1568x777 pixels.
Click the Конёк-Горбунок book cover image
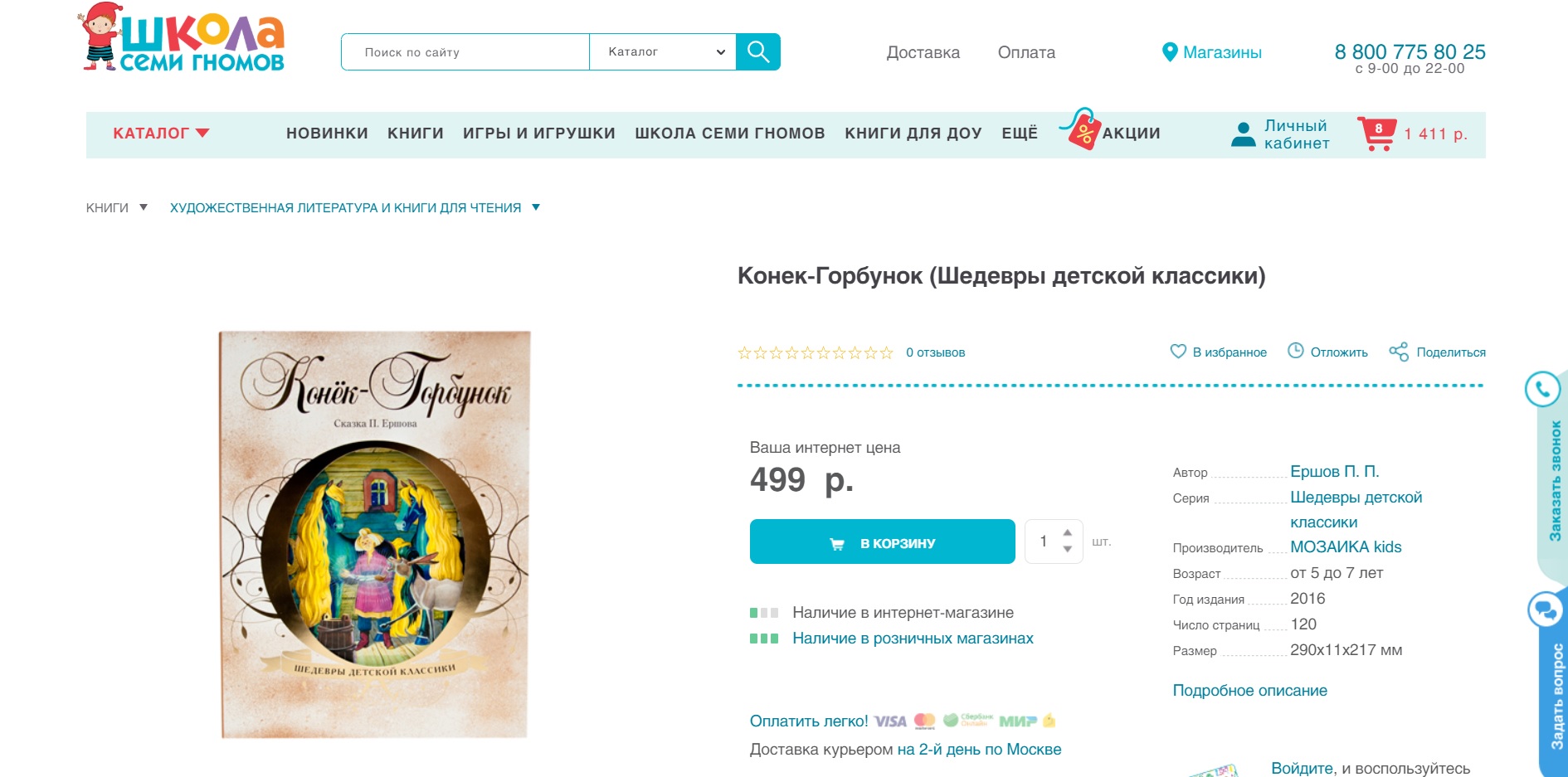tap(374, 534)
